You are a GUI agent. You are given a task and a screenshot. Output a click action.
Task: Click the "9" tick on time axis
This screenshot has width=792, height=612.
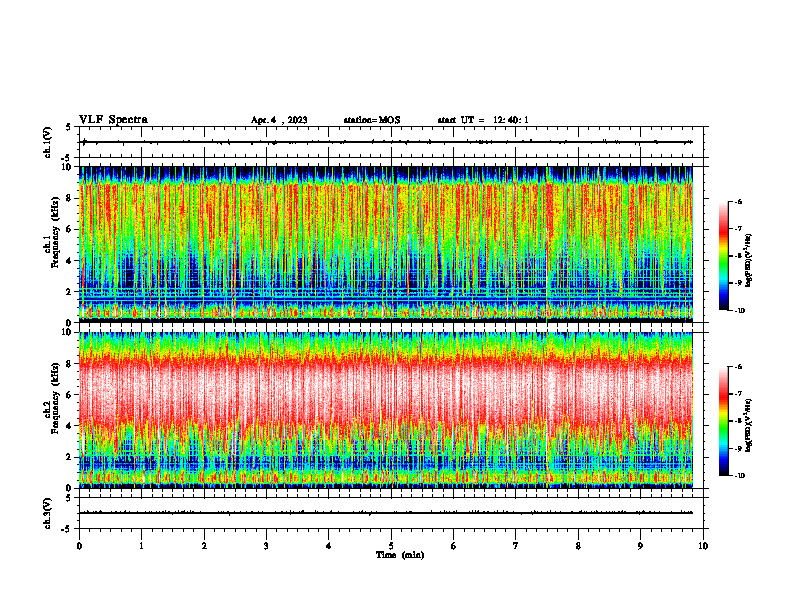pyautogui.click(x=640, y=546)
